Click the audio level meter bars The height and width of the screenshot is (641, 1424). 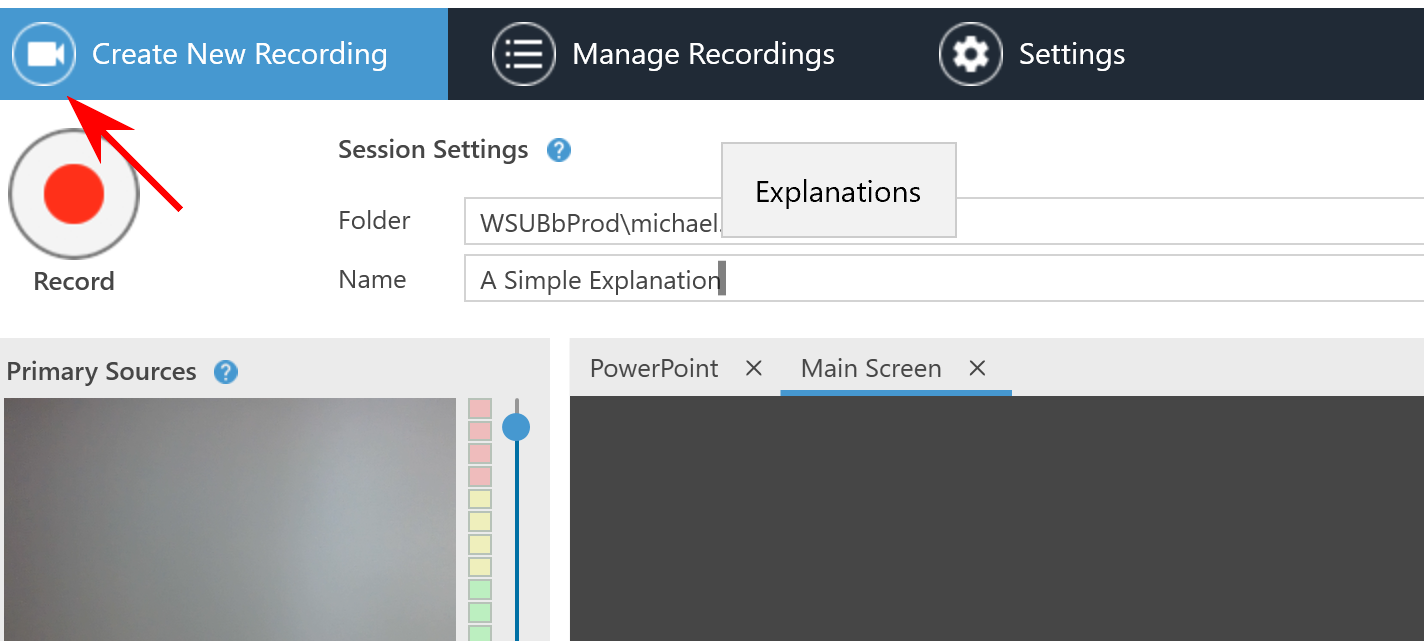pos(480,520)
